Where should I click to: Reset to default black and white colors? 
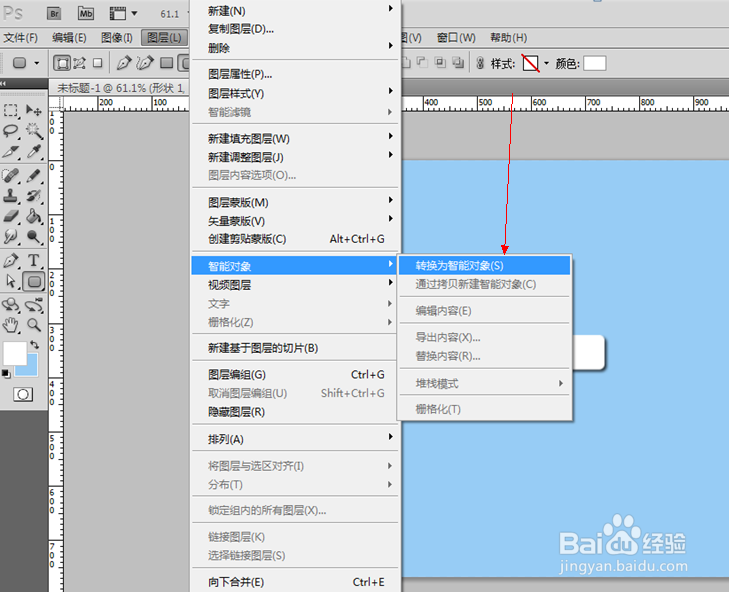(6, 373)
